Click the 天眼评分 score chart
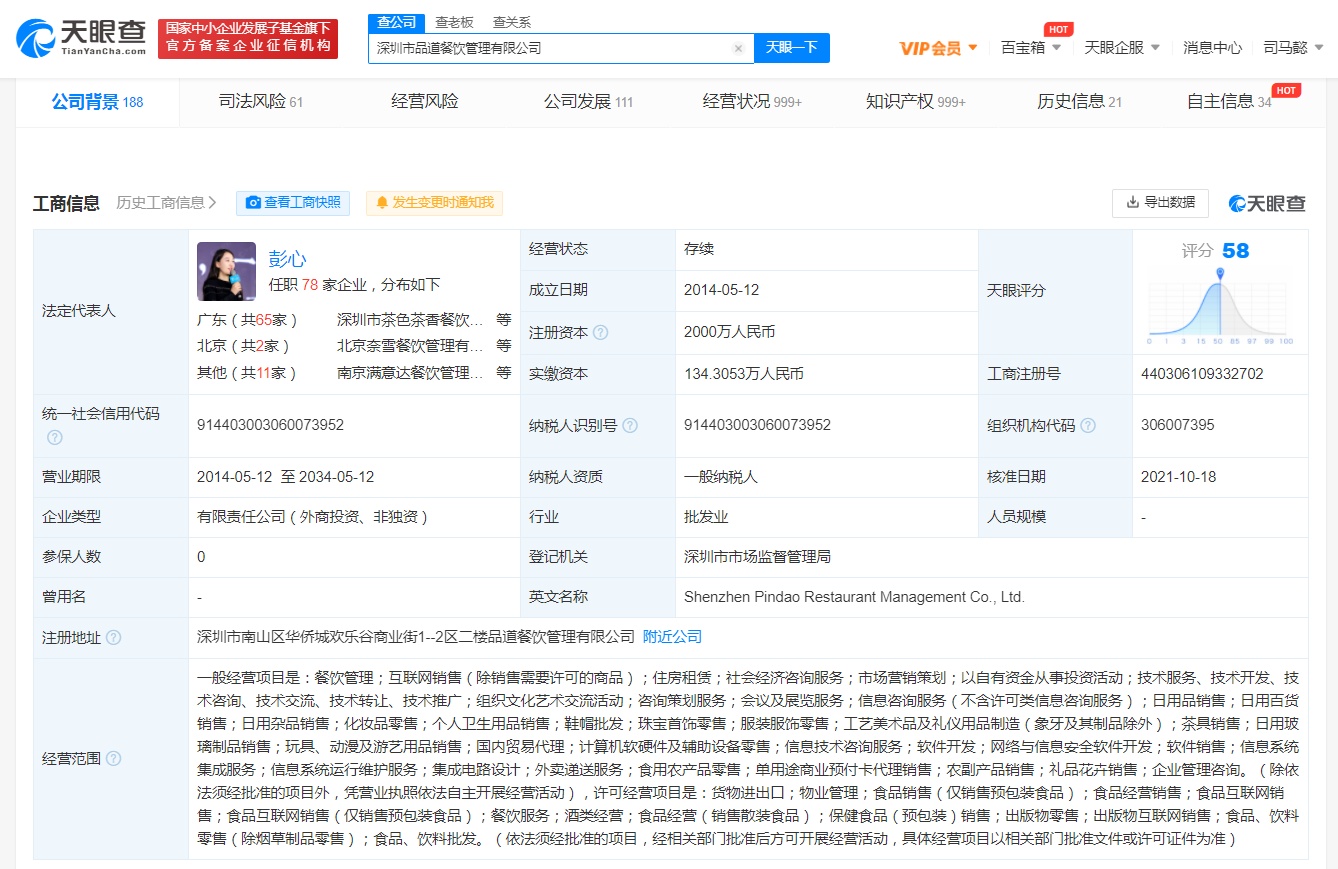The height and width of the screenshot is (869, 1338). click(1220, 306)
